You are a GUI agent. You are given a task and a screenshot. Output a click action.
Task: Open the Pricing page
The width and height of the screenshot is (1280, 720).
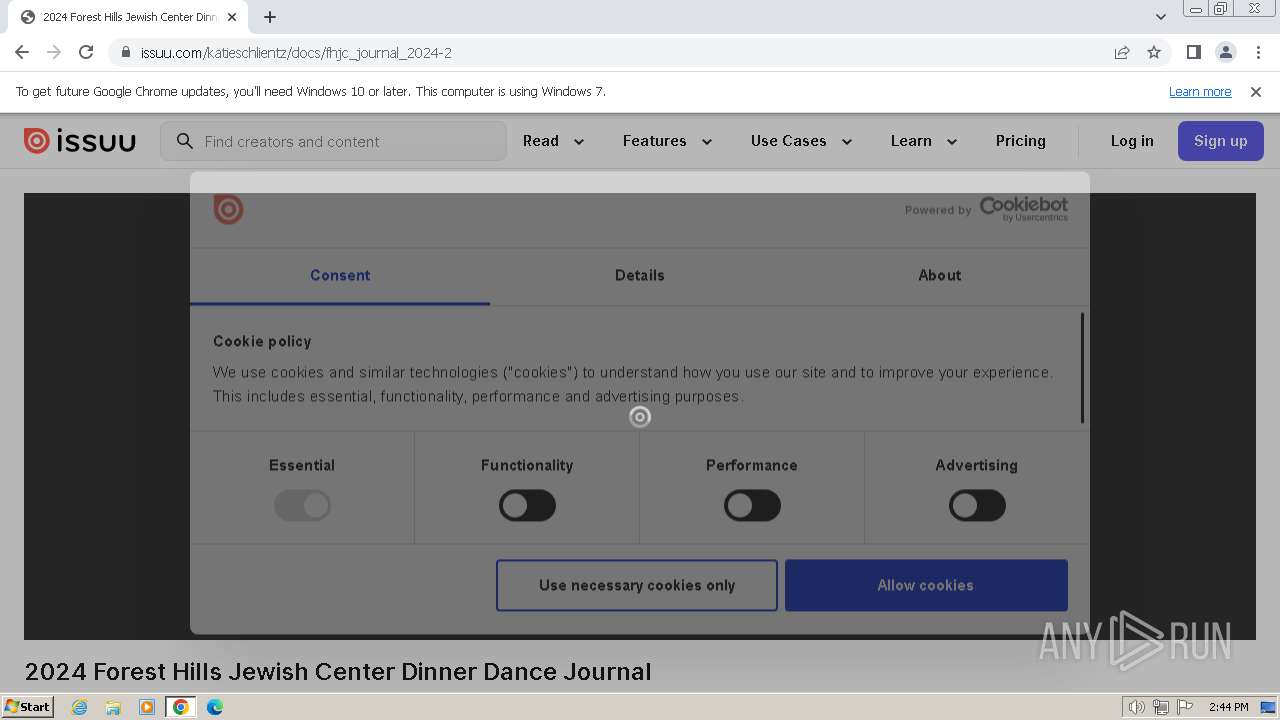click(x=1020, y=141)
